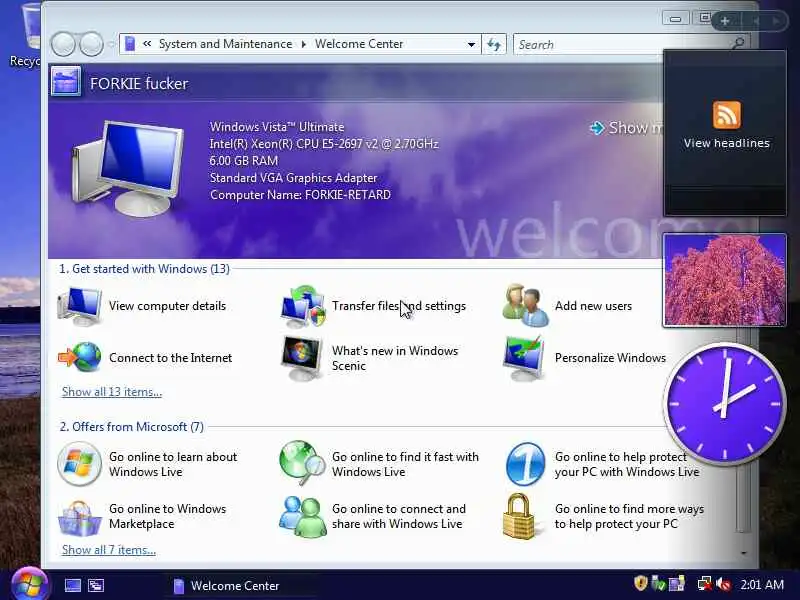Open find it fast with Windows Live icon
Screen dimensions: 800x600
pyautogui.click(x=303, y=463)
